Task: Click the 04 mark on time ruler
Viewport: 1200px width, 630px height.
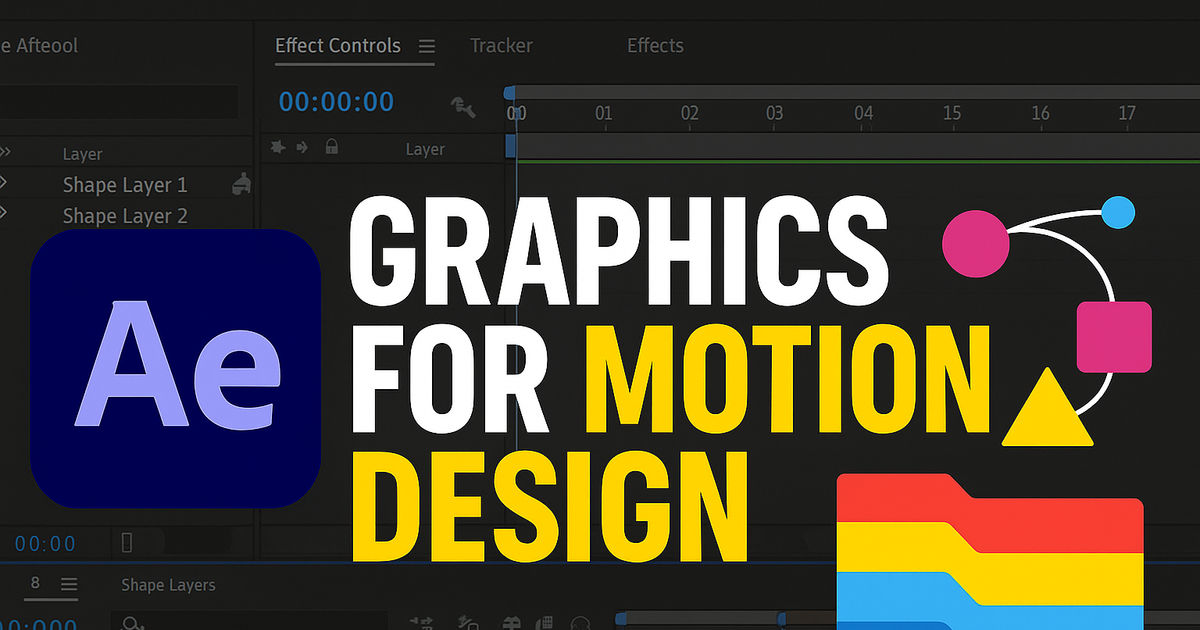Action: pyautogui.click(x=863, y=113)
